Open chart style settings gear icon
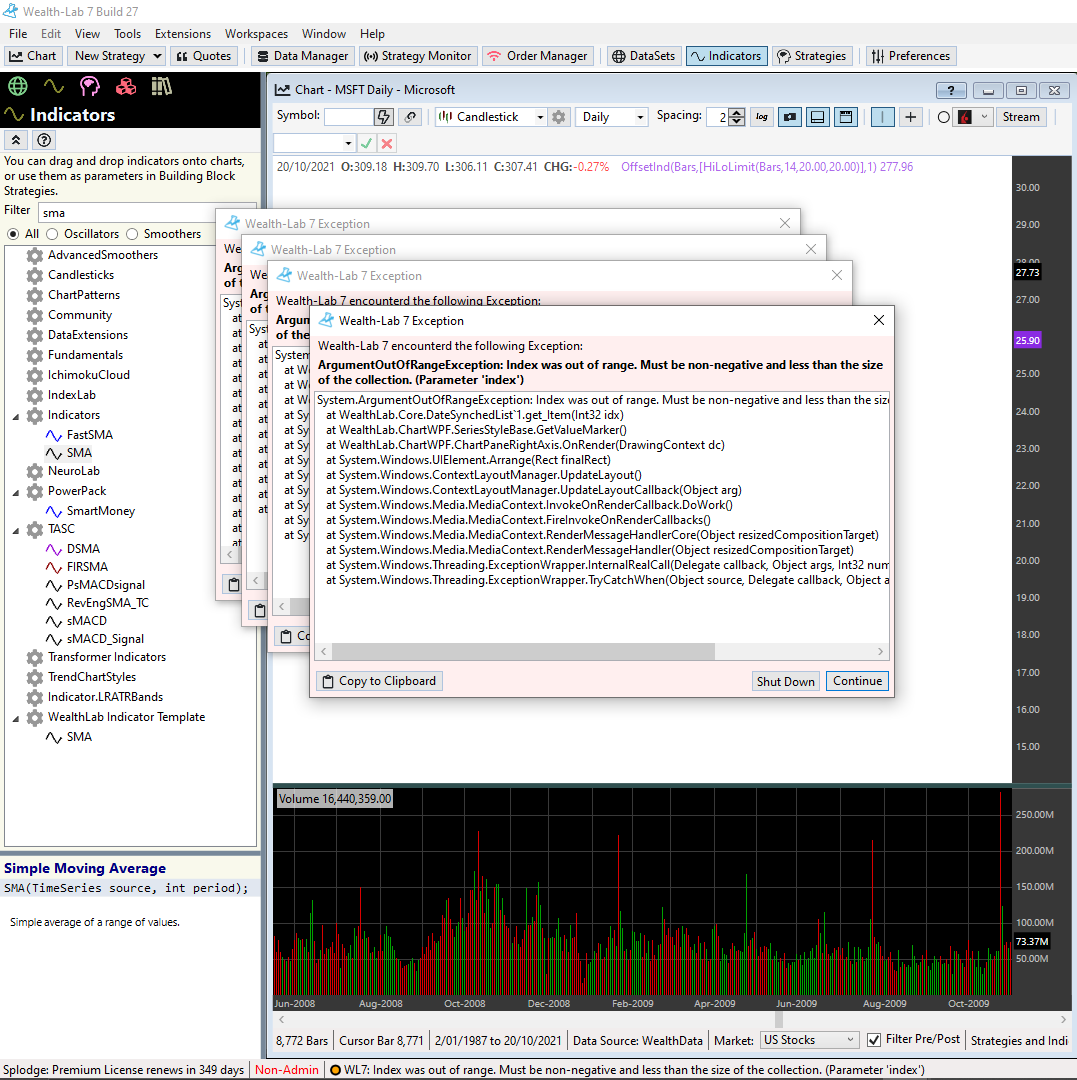The height and width of the screenshot is (1080, 1077). click(x=559, y=117)
